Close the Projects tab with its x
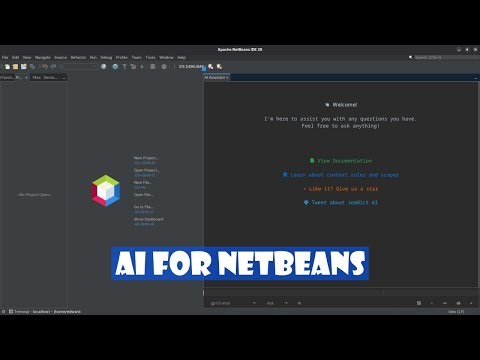 (27, 77)
